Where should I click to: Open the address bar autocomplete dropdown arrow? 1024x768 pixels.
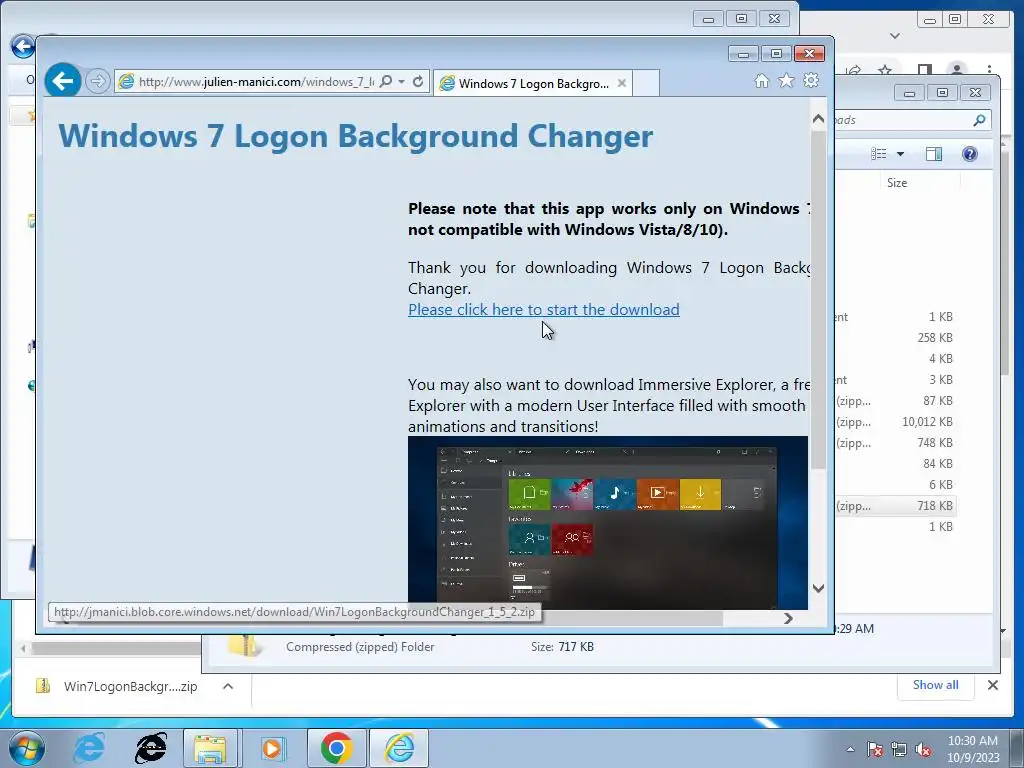click(401, 82)
